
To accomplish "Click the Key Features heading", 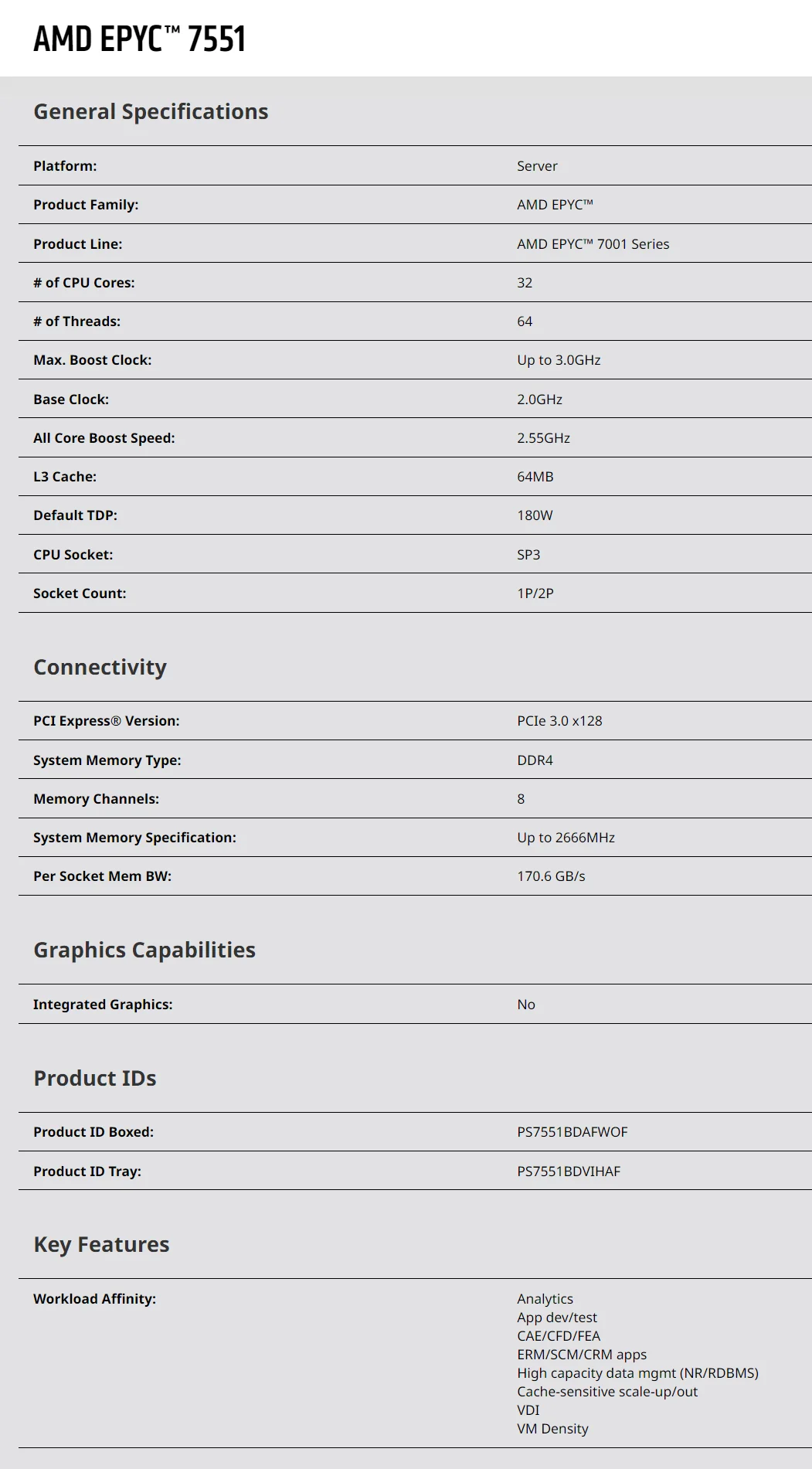I will (x=101, y=1245).
